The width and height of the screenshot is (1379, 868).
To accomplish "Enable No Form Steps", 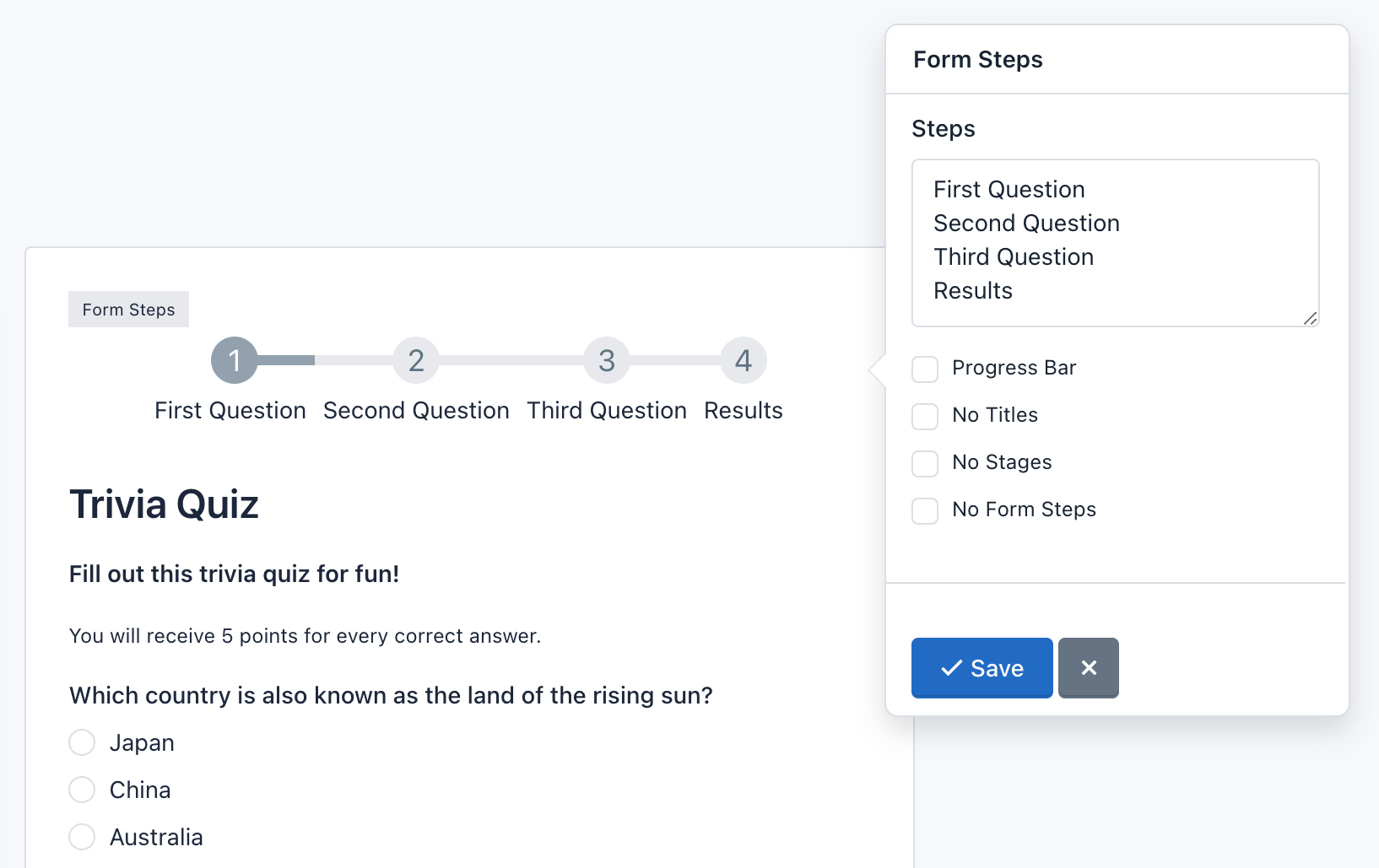I will (924, 510).
